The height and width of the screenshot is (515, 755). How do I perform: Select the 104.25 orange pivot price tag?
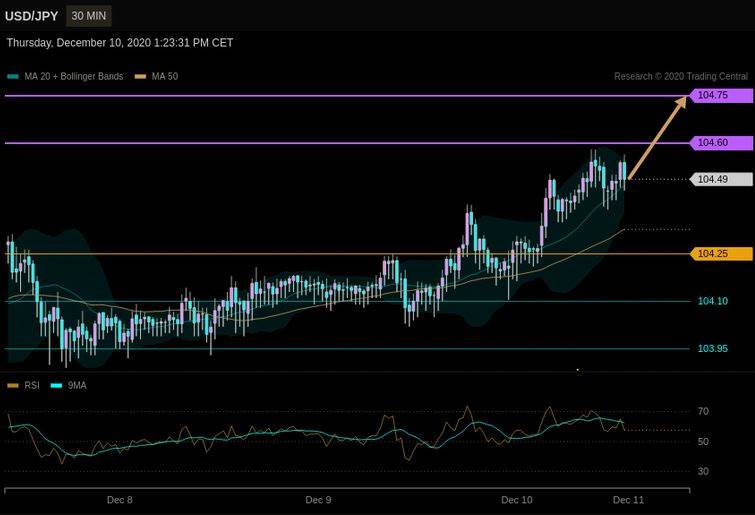click(721, 254)
